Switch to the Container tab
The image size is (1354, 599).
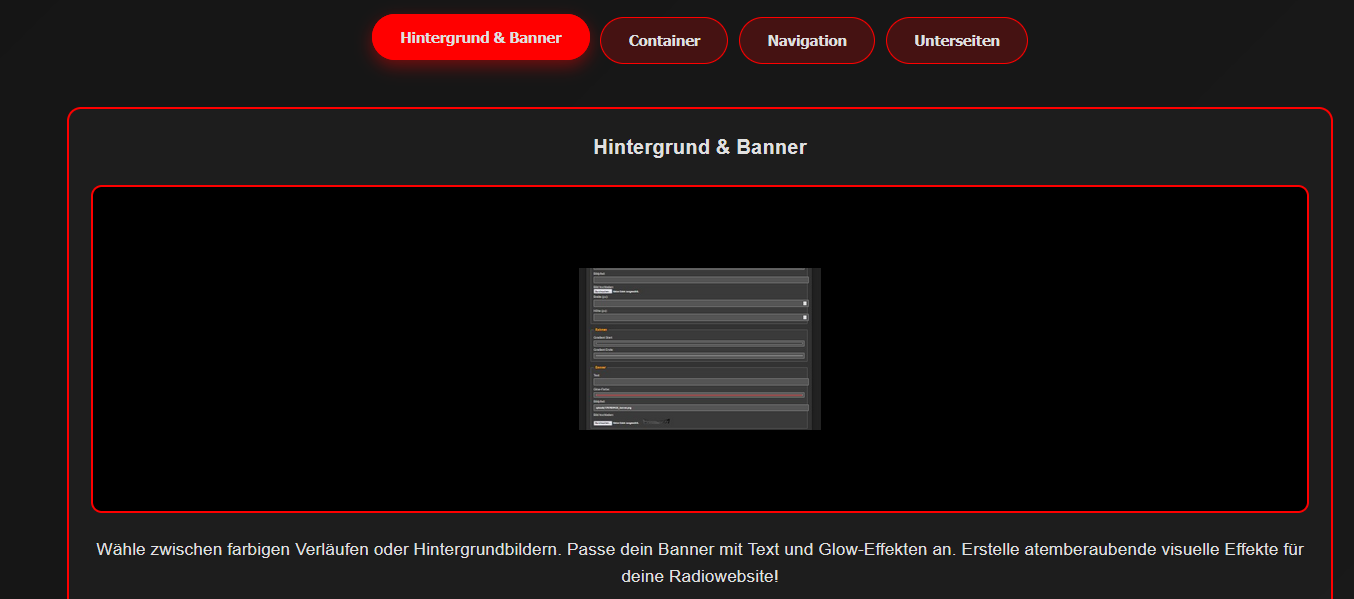(663, 41)
